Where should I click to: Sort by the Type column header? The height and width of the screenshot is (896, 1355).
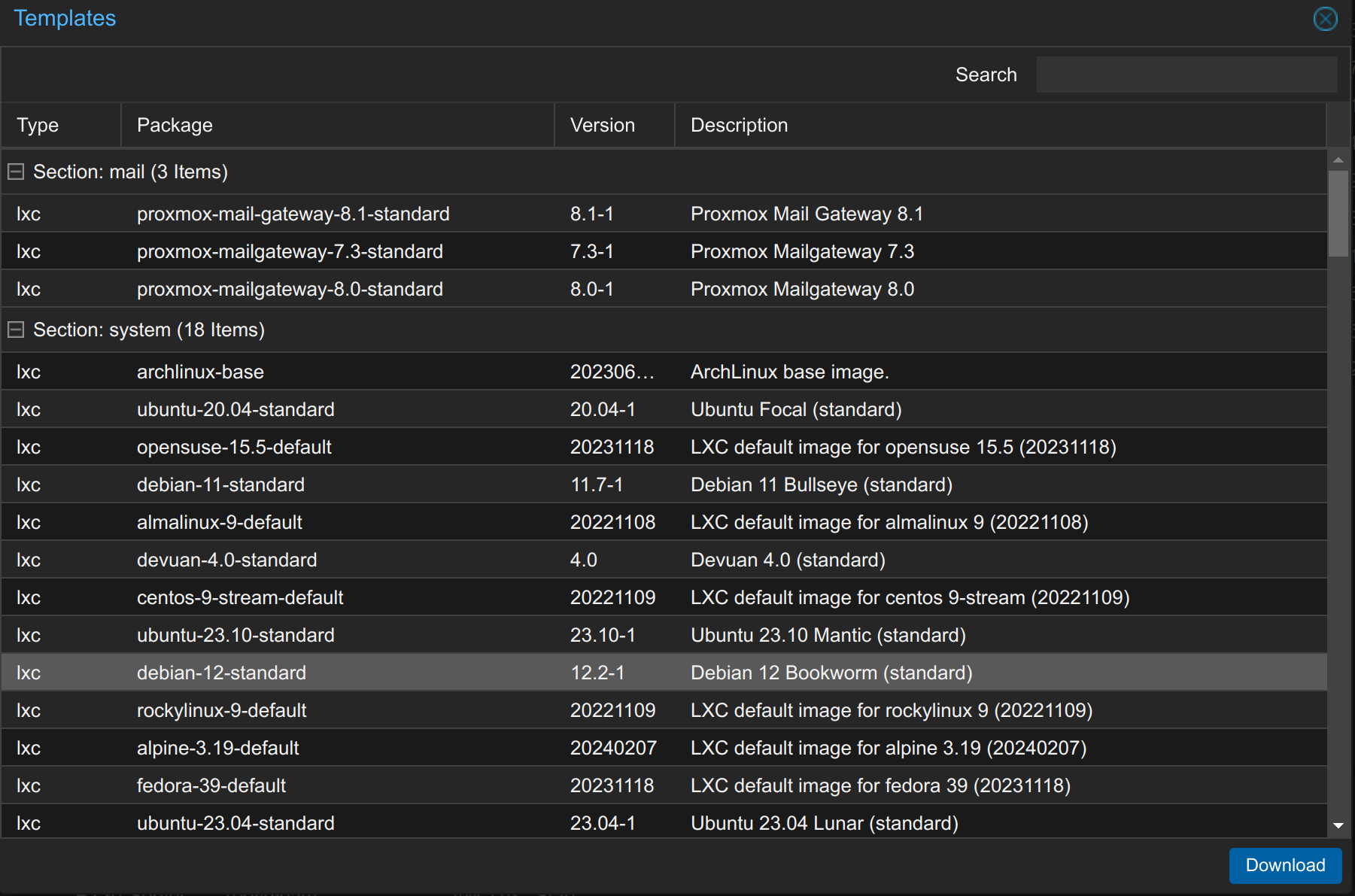61,125
